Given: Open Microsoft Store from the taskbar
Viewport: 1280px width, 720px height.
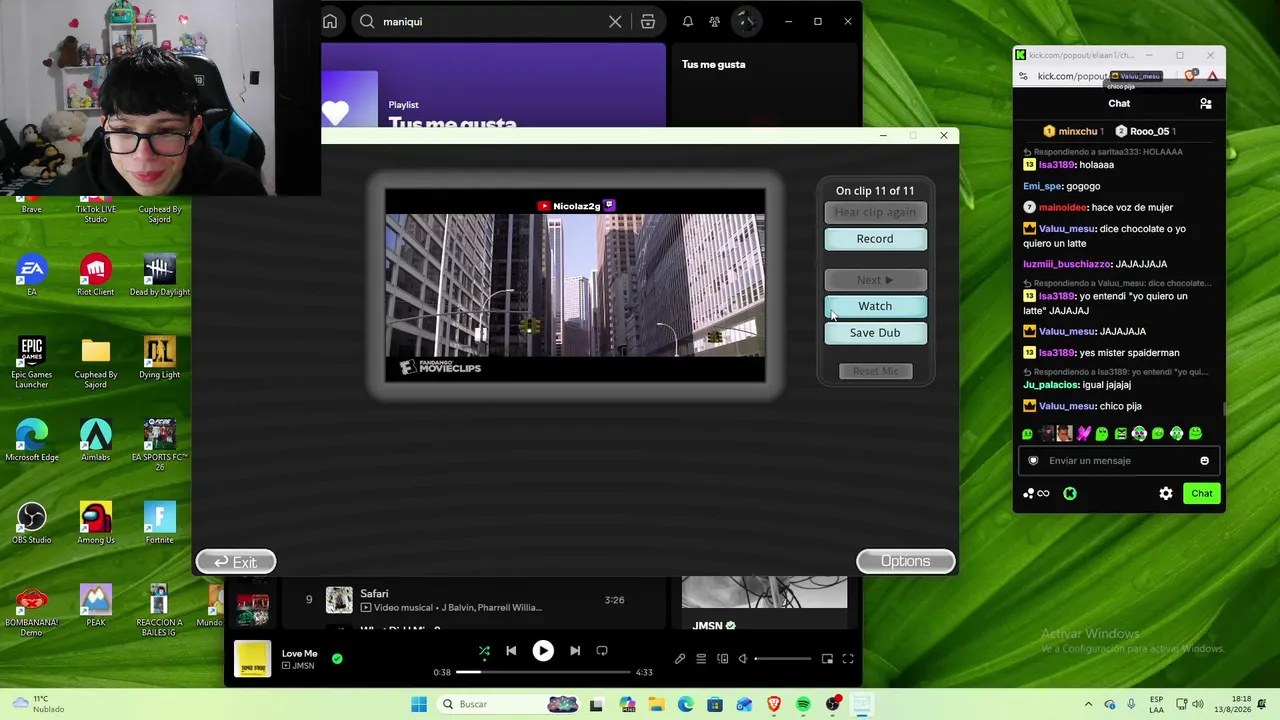Looking at the screenshot, I should (714, 704).
